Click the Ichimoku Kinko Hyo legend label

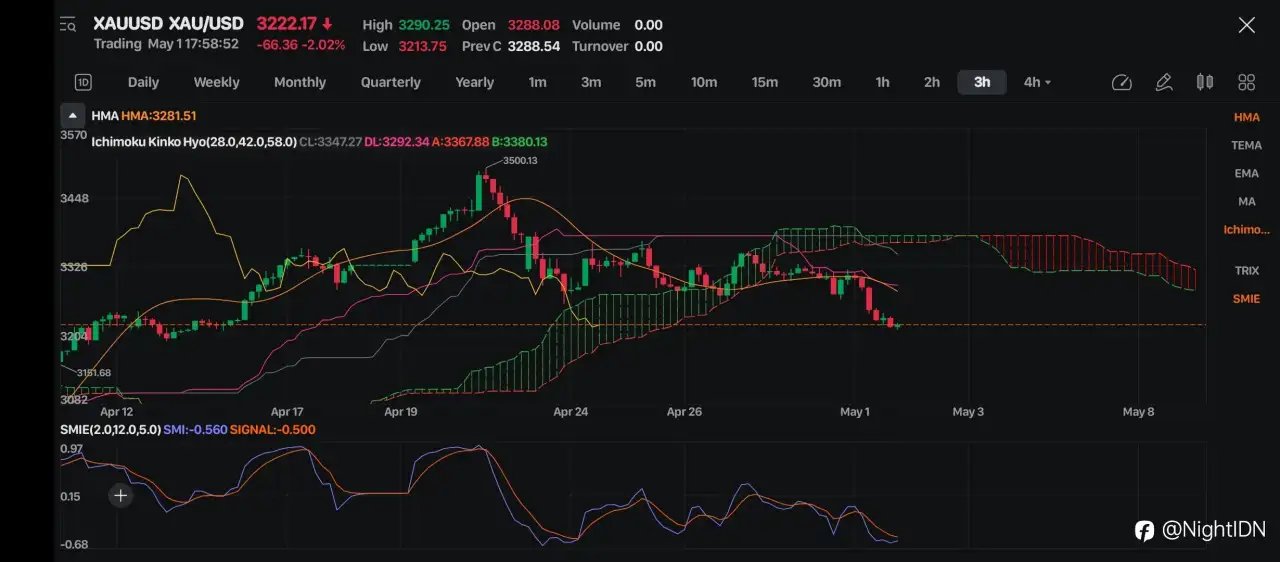[194, 142]
